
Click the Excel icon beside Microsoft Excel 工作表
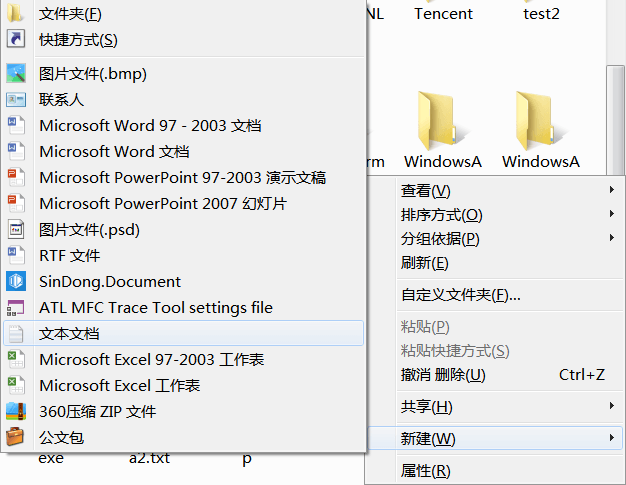coord(16,385)
